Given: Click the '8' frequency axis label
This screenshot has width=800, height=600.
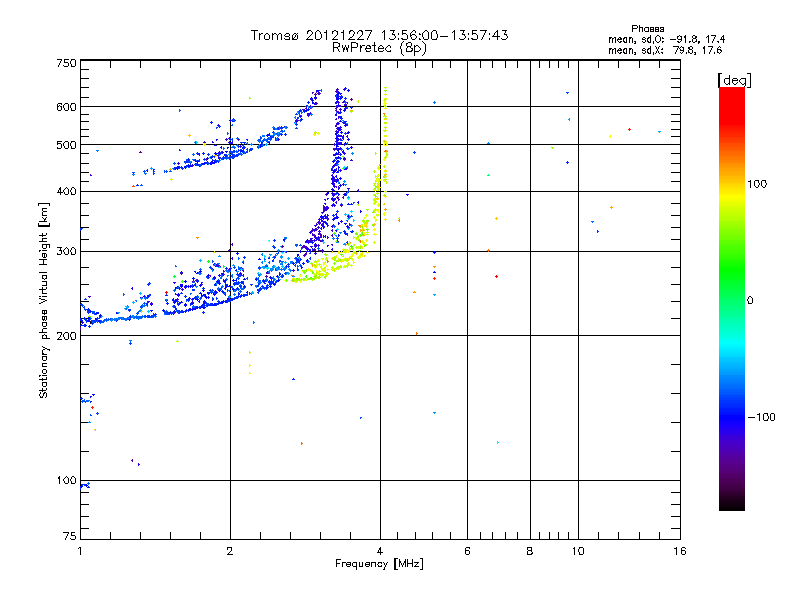Looking at the screenshot, I should tap(530, 551).
